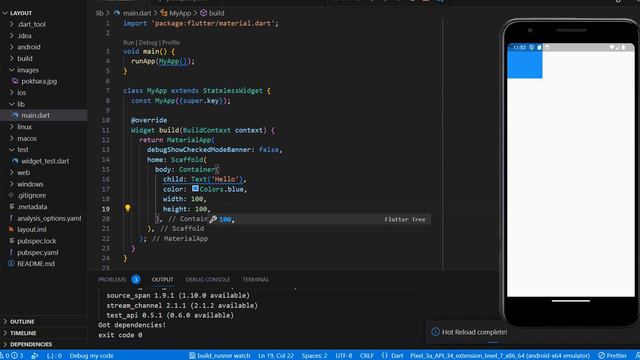Expand the windows folder
640x360 pixels.
point(30,184)
